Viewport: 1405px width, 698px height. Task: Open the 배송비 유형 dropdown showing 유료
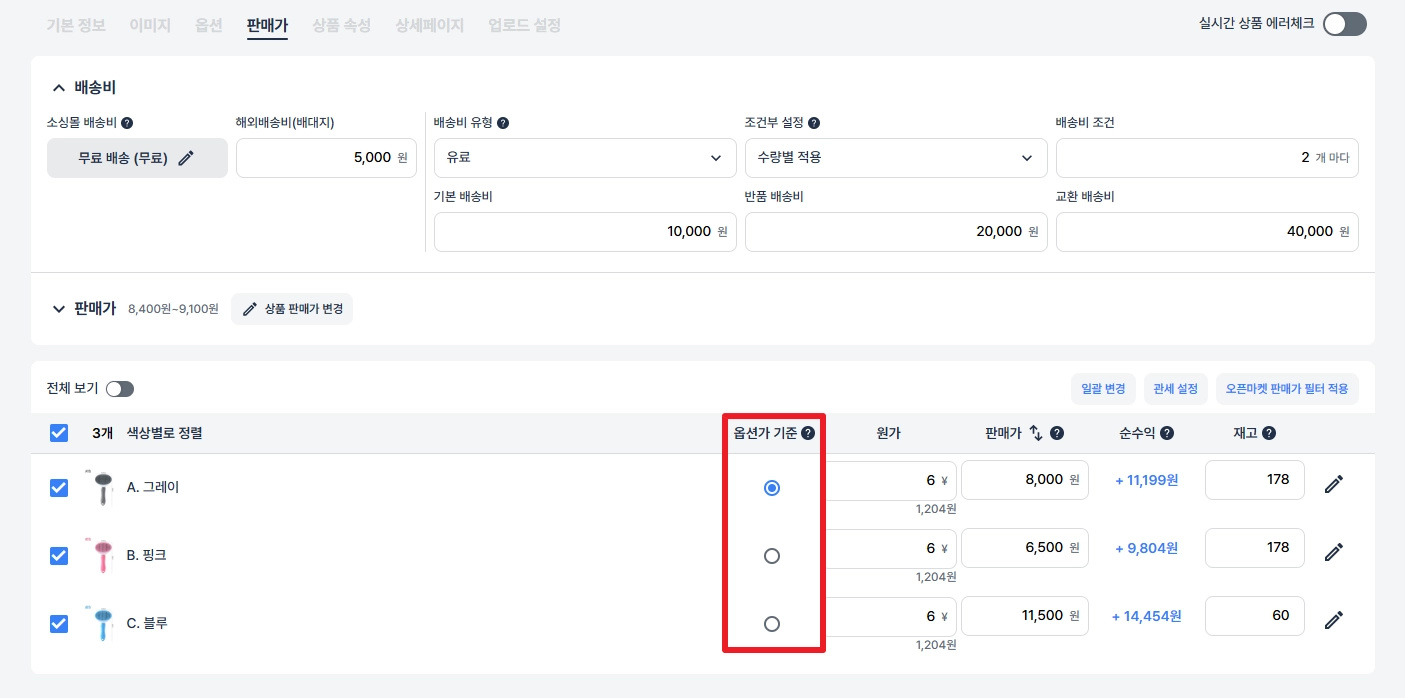(585, 158)
